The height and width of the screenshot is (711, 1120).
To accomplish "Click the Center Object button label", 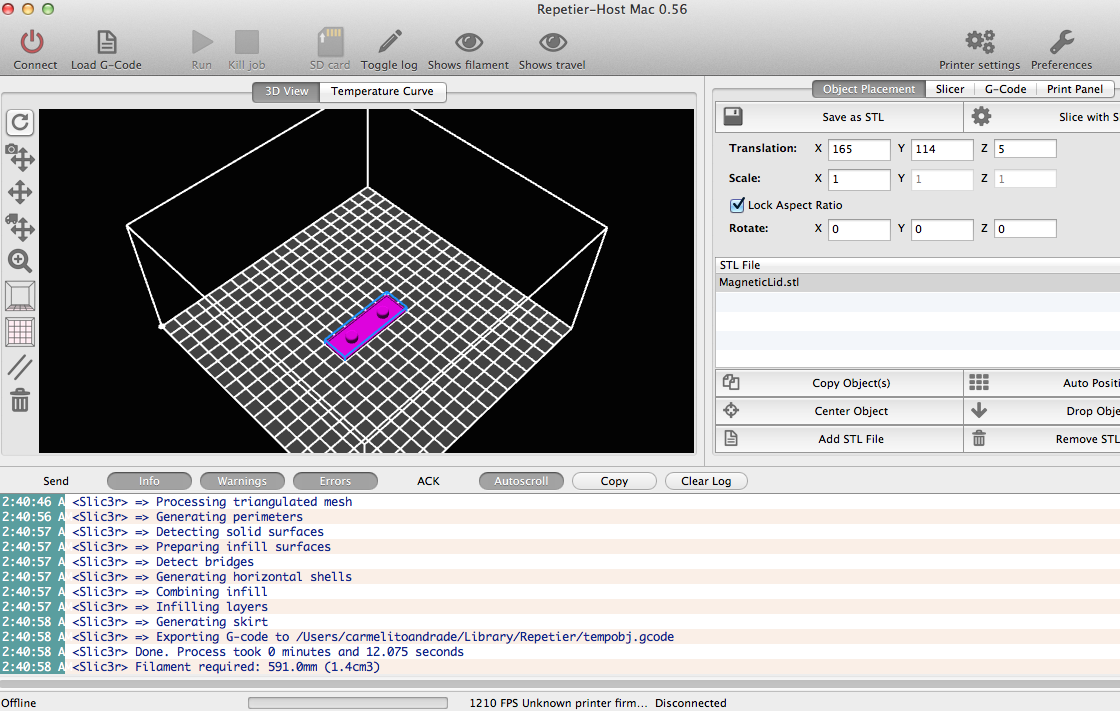I will pos(851,411).
